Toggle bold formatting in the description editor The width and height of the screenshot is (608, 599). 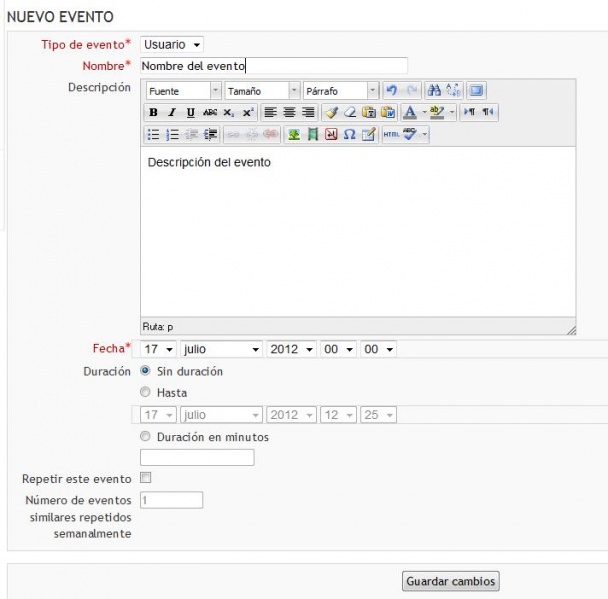coord(153,113)
